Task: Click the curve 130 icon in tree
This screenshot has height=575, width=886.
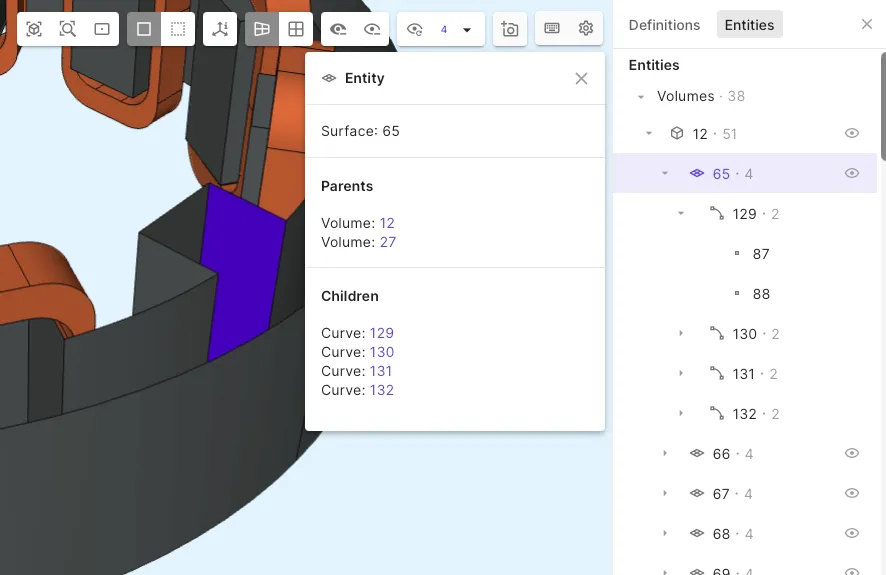Action: pyautogui.click(x=716, y=333)
